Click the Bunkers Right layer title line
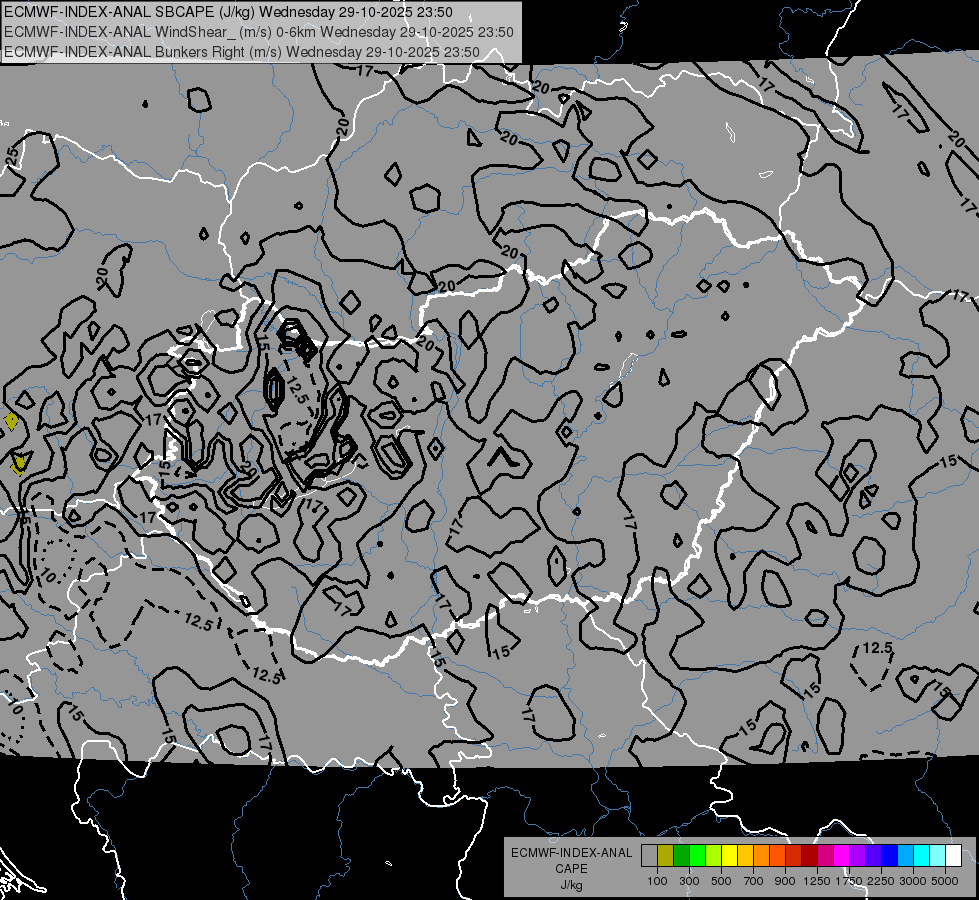 coord(242,52)
